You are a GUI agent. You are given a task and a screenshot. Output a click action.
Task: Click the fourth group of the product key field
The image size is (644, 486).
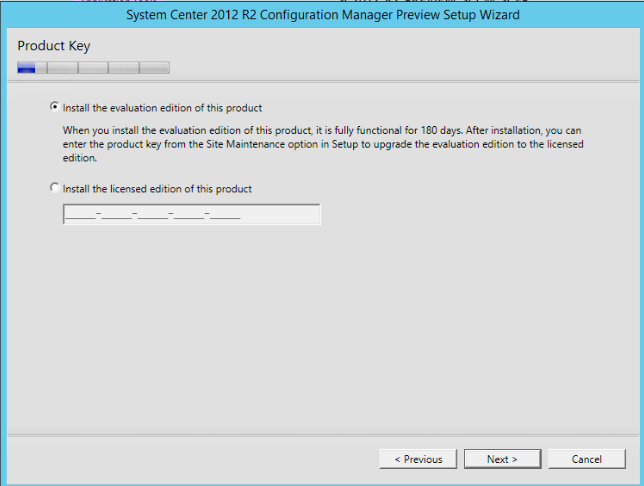pyautogui.click(x=188, y=214)
